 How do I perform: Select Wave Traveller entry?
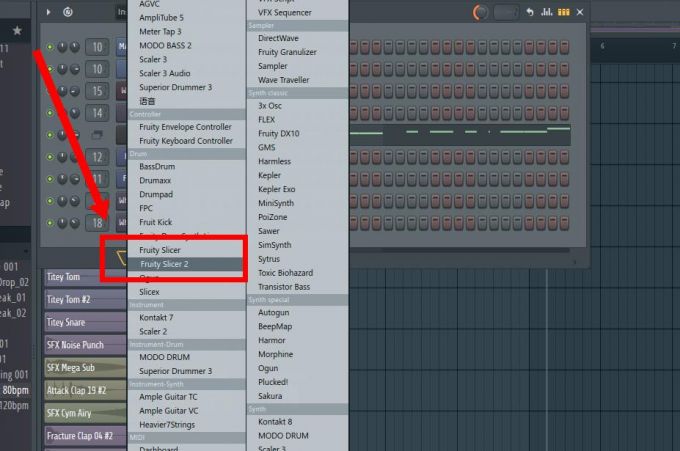point(284,80)
